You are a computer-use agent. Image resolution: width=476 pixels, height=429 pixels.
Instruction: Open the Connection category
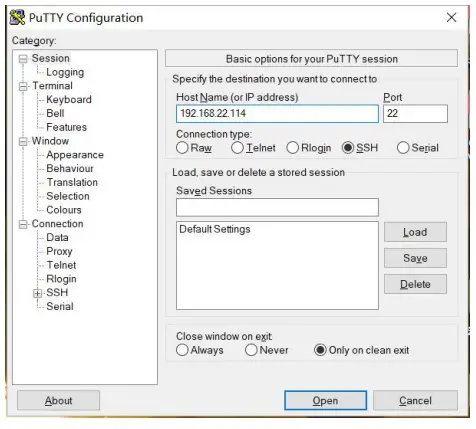[57, 224]
